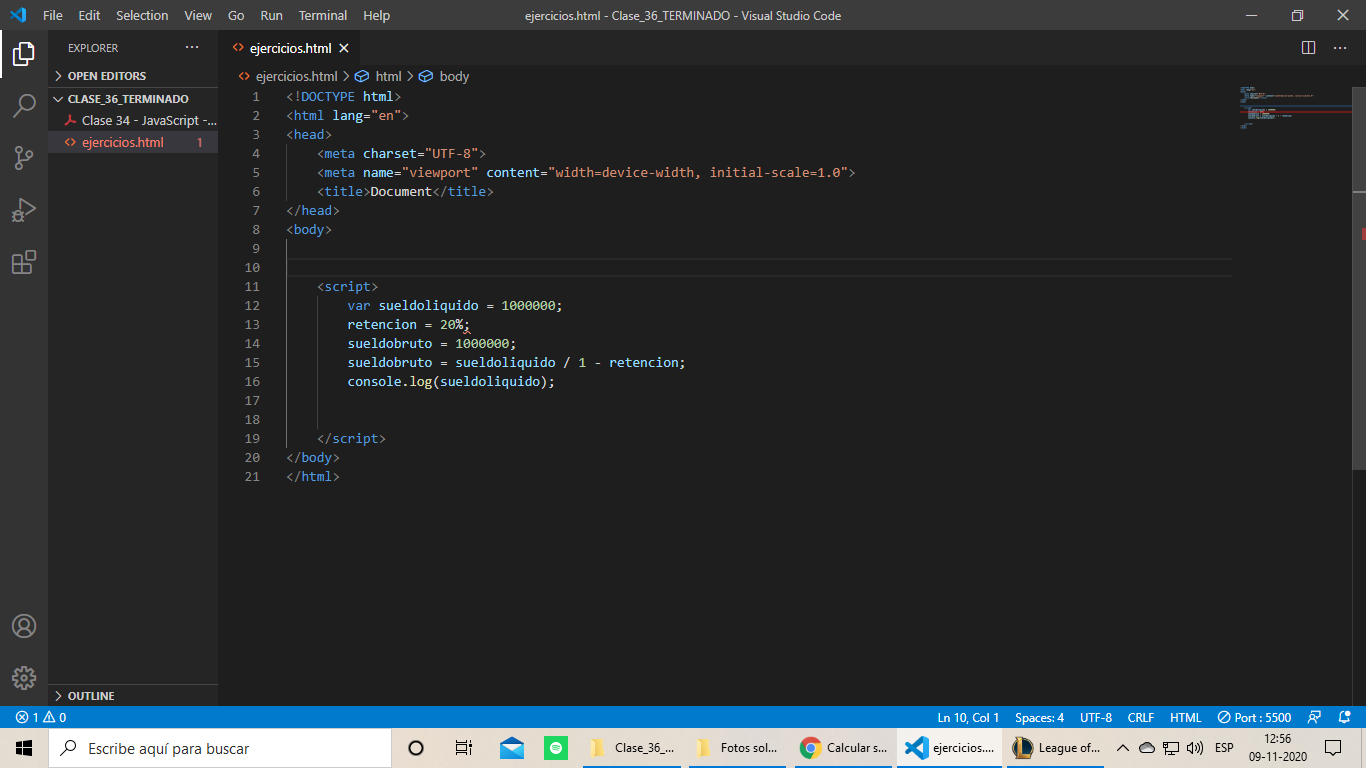This screenshot has height=768, width=1366.
Task: Change encoding via UTF-8 status item
Action: tap(1096, 717)
